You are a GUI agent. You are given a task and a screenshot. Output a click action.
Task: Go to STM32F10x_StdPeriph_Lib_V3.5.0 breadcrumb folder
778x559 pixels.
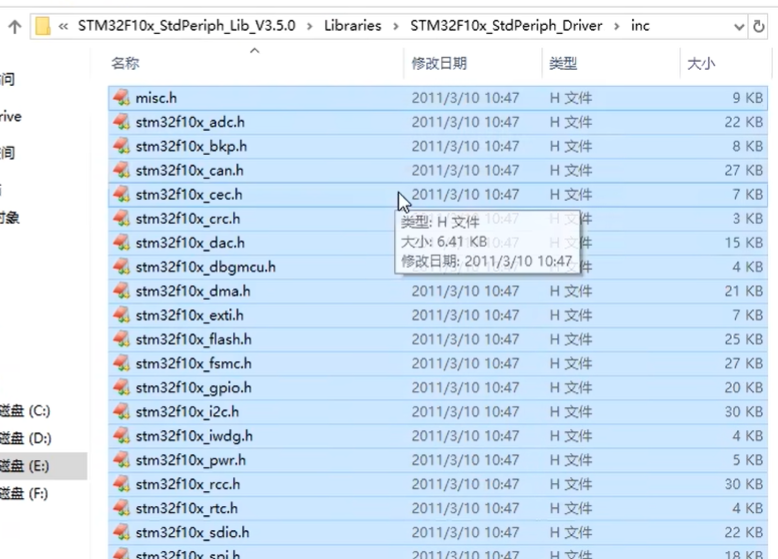[x=187, y=26]
